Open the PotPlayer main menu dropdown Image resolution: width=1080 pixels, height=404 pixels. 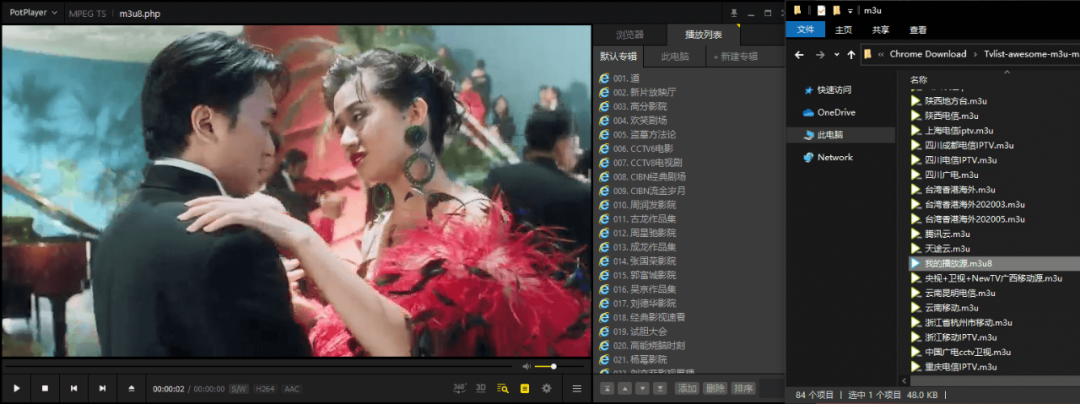(32, 13)
